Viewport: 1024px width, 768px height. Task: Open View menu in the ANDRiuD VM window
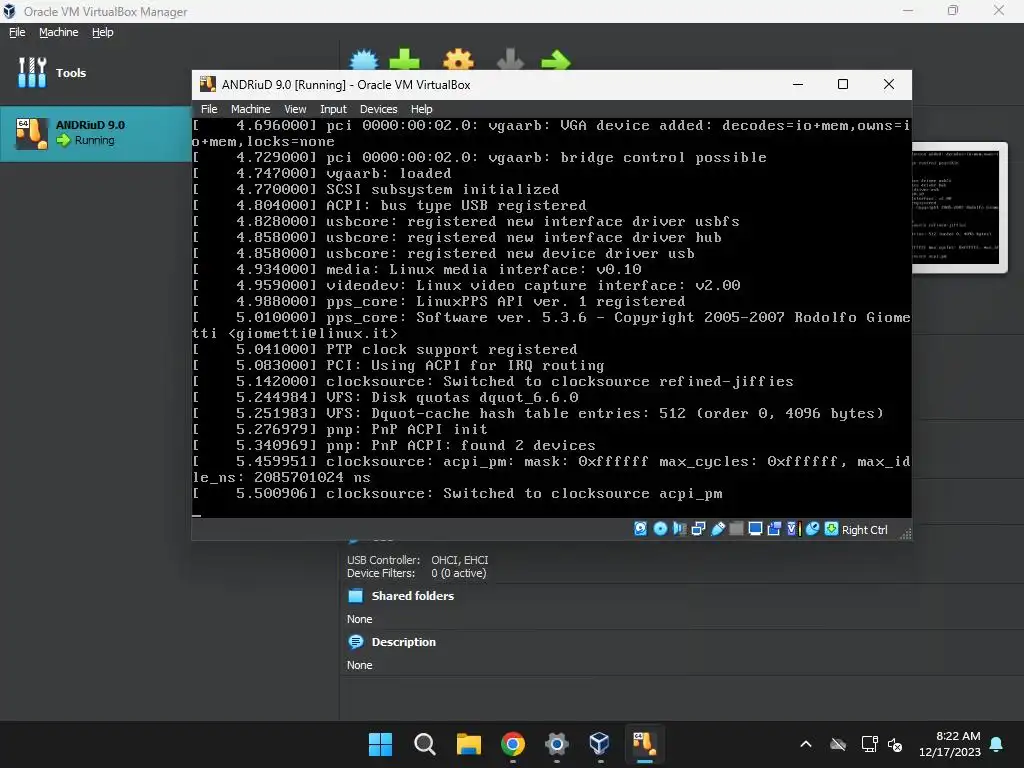295,109
